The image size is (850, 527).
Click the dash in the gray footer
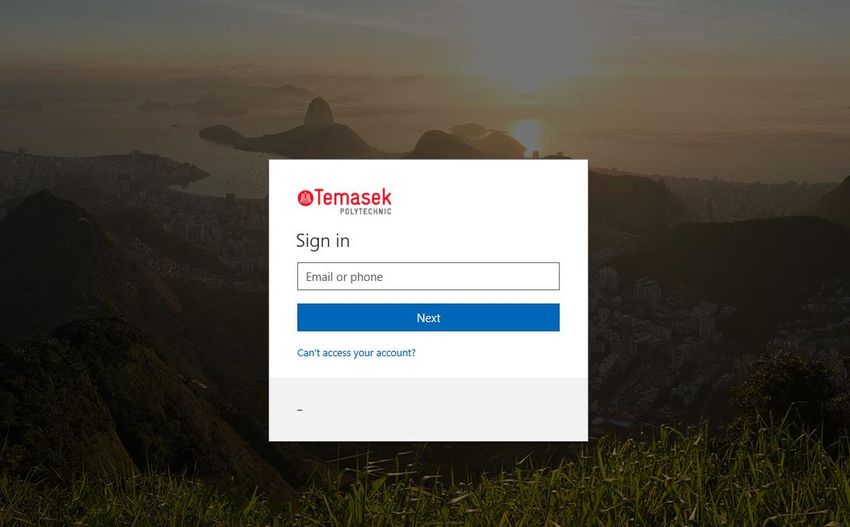pyautogui.click(x=300, y=410)
